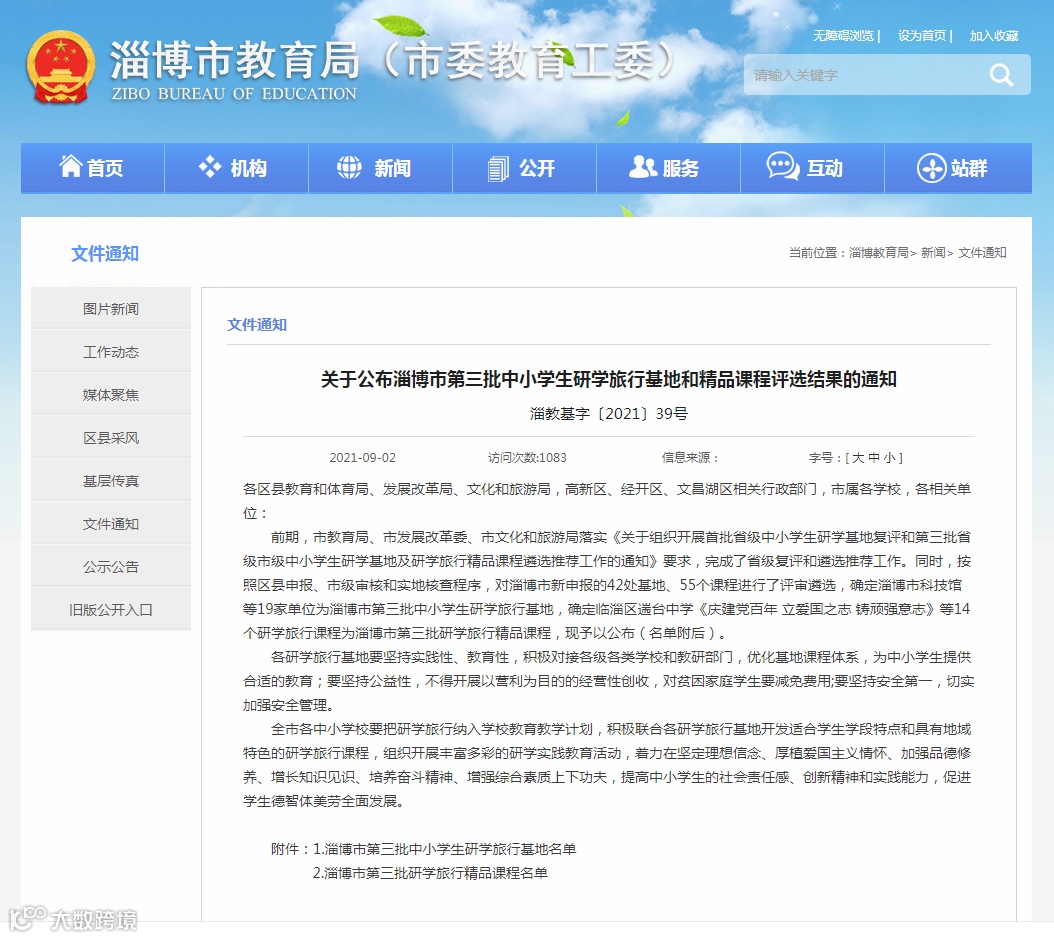Open the 公开 navigation menu item
1054x939 pixels.
tap(524, 168)
